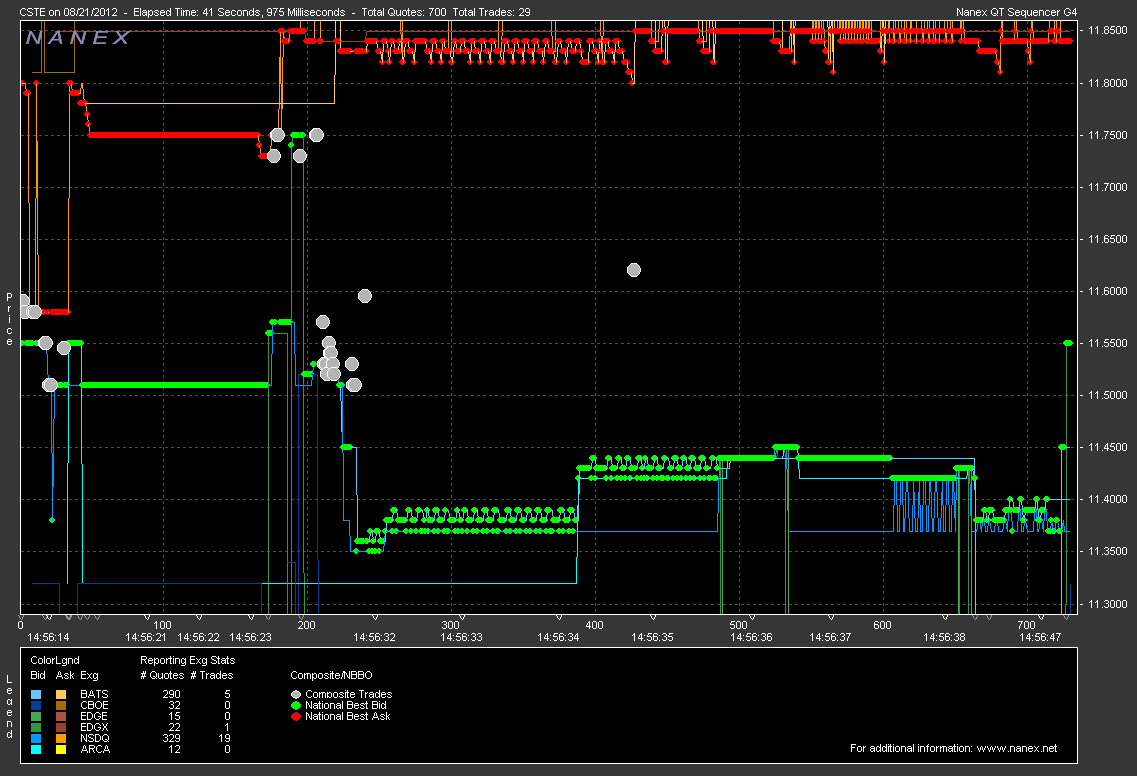Choose the EDGX ask color swatch
Image resolution: width=1137 pixels, height=776 pixels.
point(61,727)
